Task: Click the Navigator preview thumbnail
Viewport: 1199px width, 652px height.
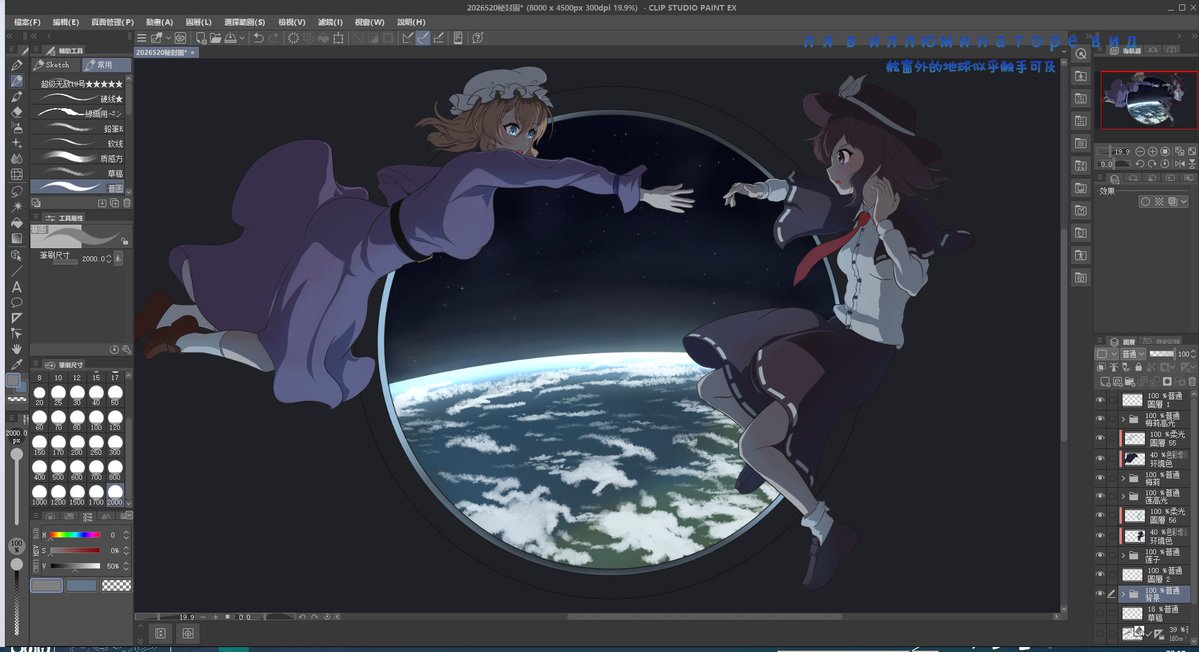Action: (x=1149, y=99)
